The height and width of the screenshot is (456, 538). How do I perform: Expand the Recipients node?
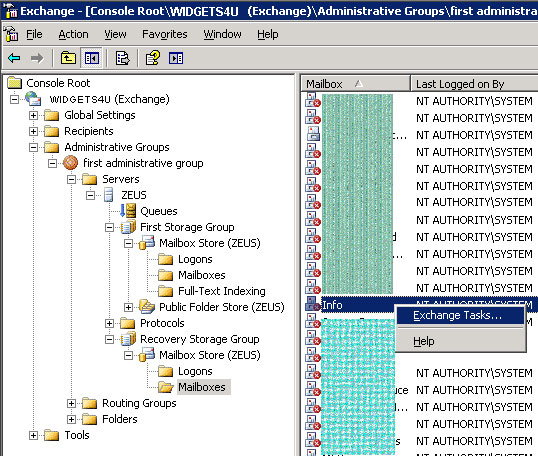(33, 131)
